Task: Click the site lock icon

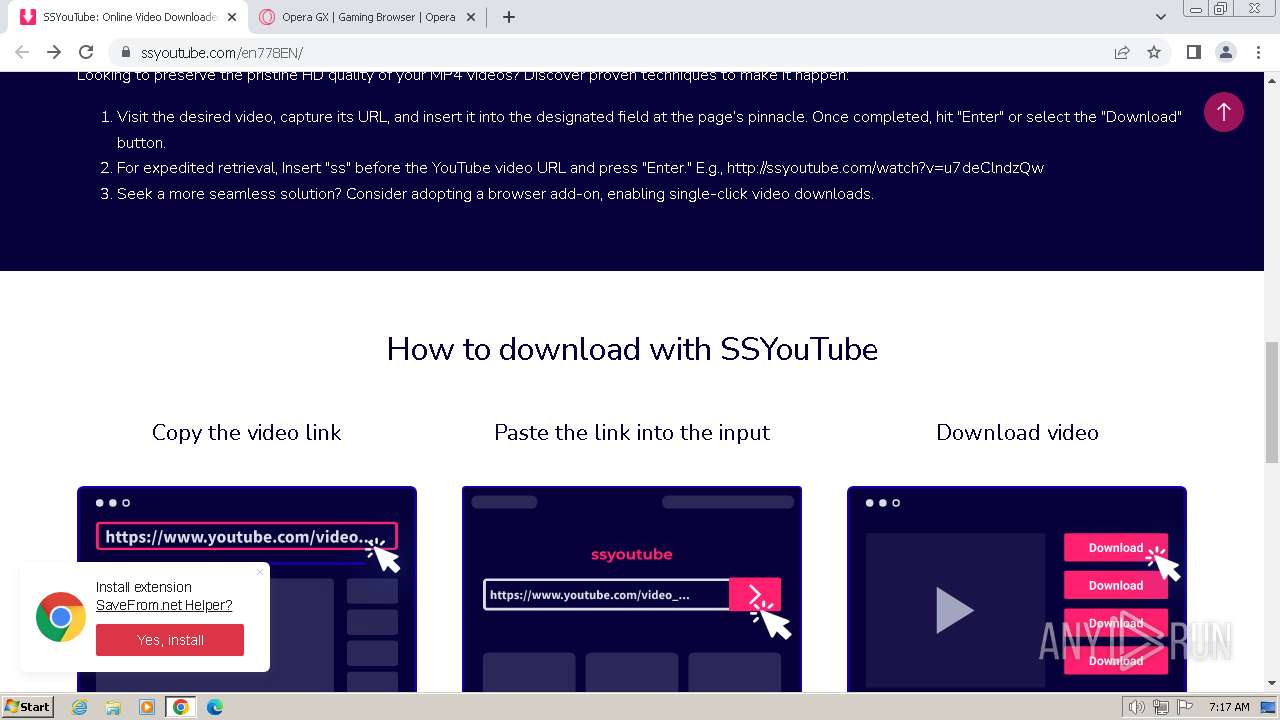Action: pyautogui.click(x=125, y=52)
